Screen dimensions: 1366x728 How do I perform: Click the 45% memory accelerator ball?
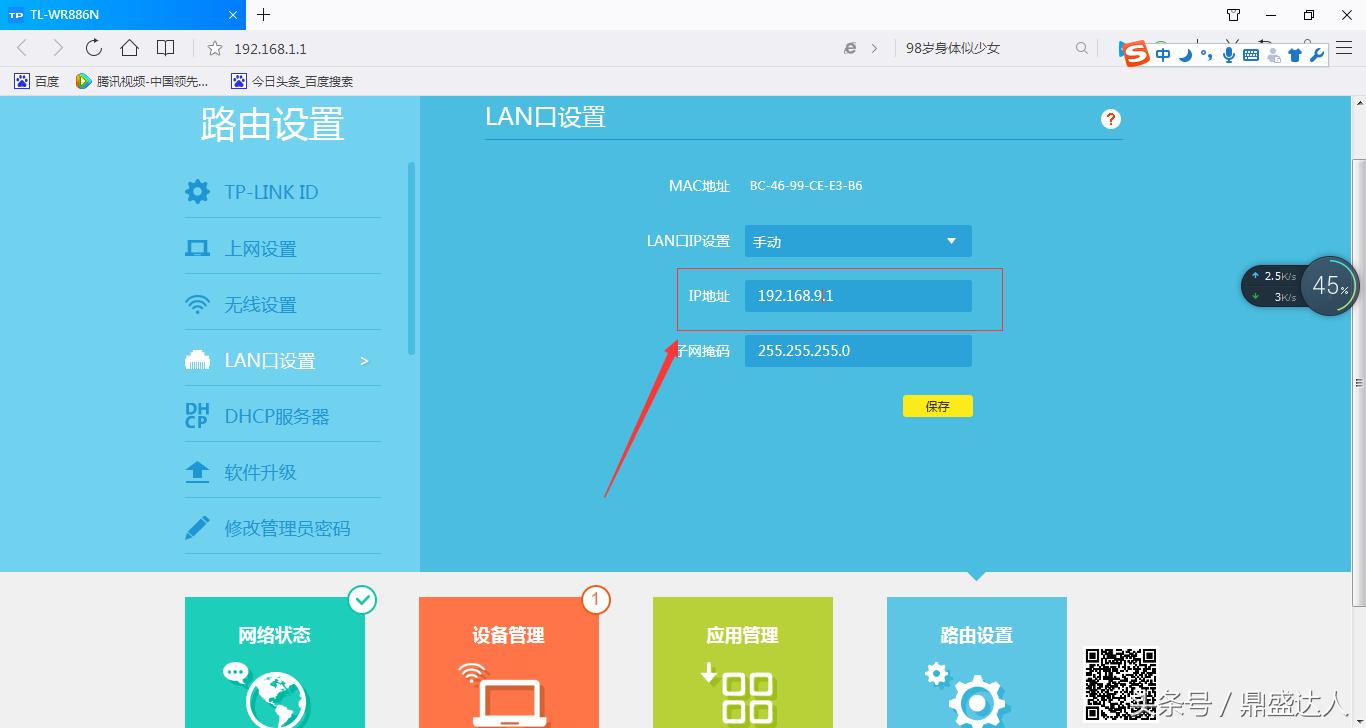(x=1330, y=286)
